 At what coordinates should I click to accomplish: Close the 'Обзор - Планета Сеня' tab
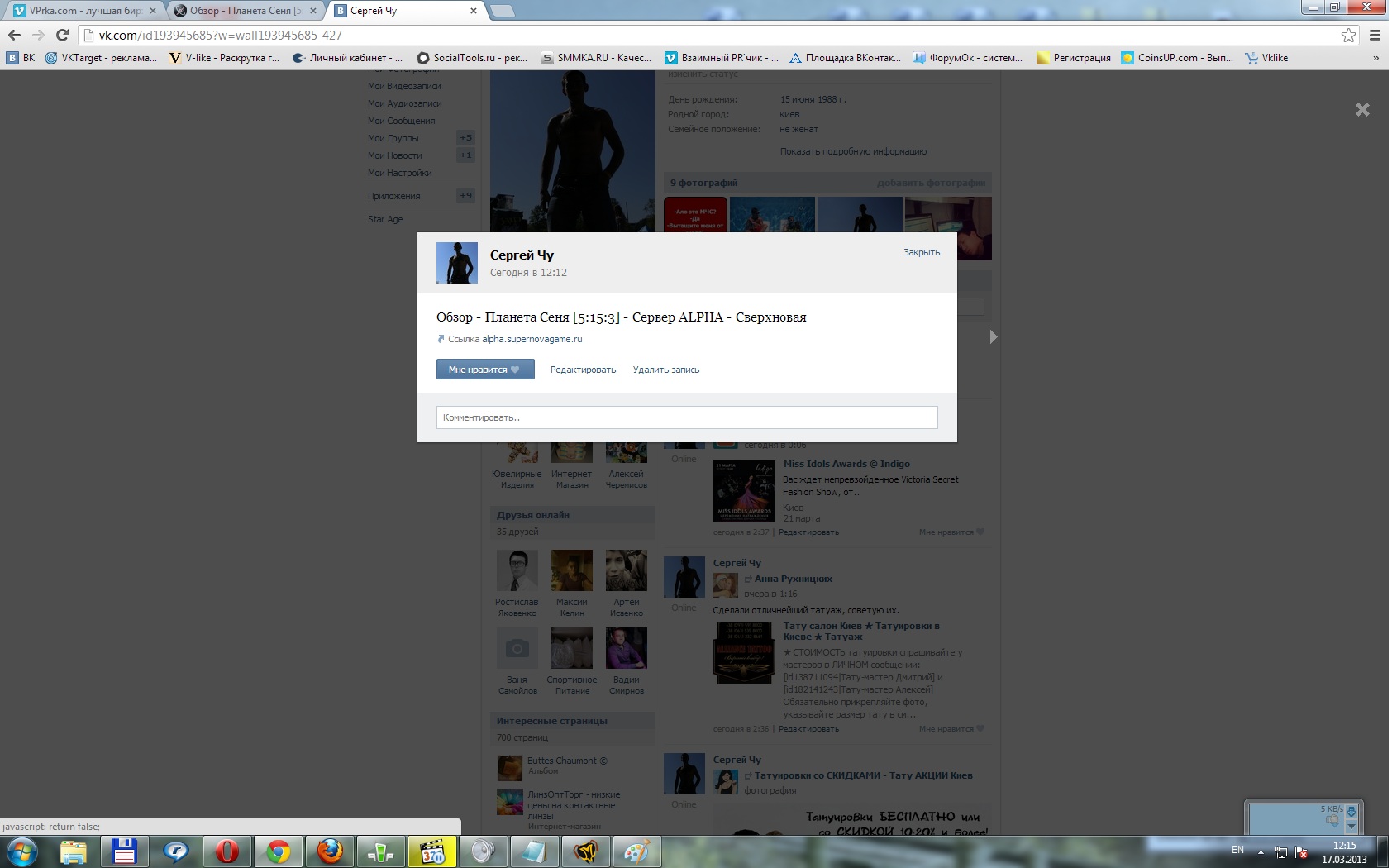[x=313, y=11]
